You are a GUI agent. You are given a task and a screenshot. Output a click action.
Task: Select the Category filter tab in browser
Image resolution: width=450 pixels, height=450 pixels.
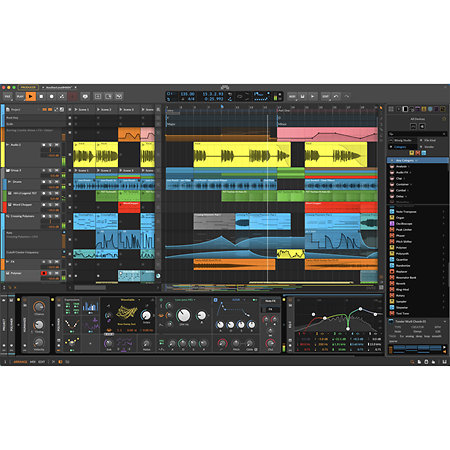pos(402,147)
